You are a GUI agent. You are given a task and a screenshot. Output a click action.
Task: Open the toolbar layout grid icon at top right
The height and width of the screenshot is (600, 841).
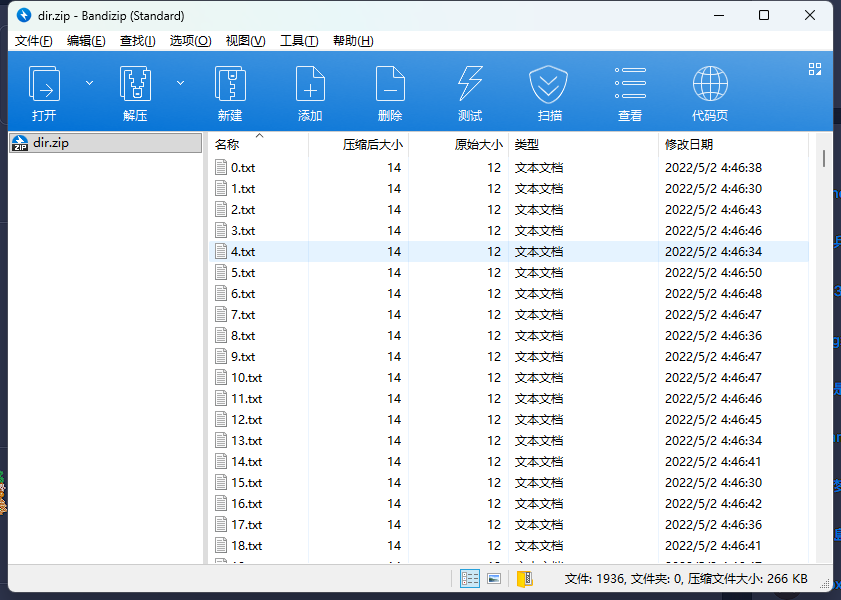[815, 69]
